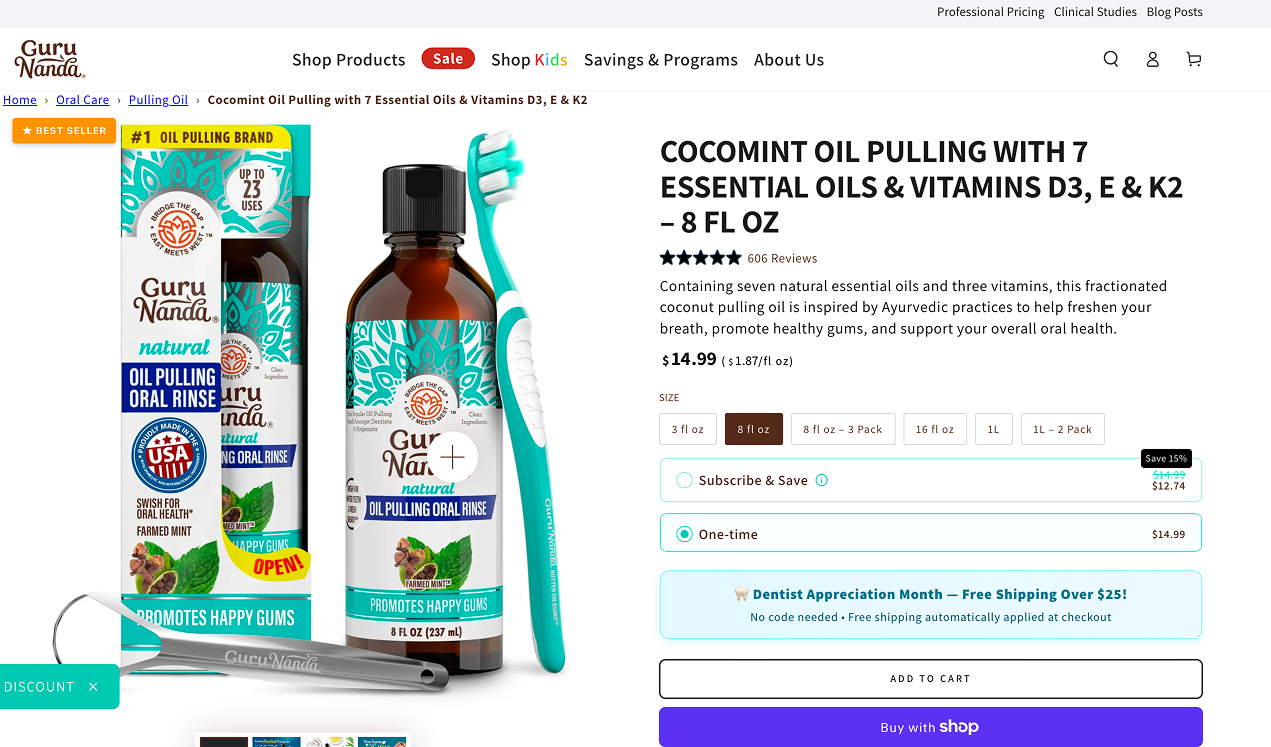Choose the 3 fl oz size
Screen dimensions: 1271x747
[x=687, y=429]
